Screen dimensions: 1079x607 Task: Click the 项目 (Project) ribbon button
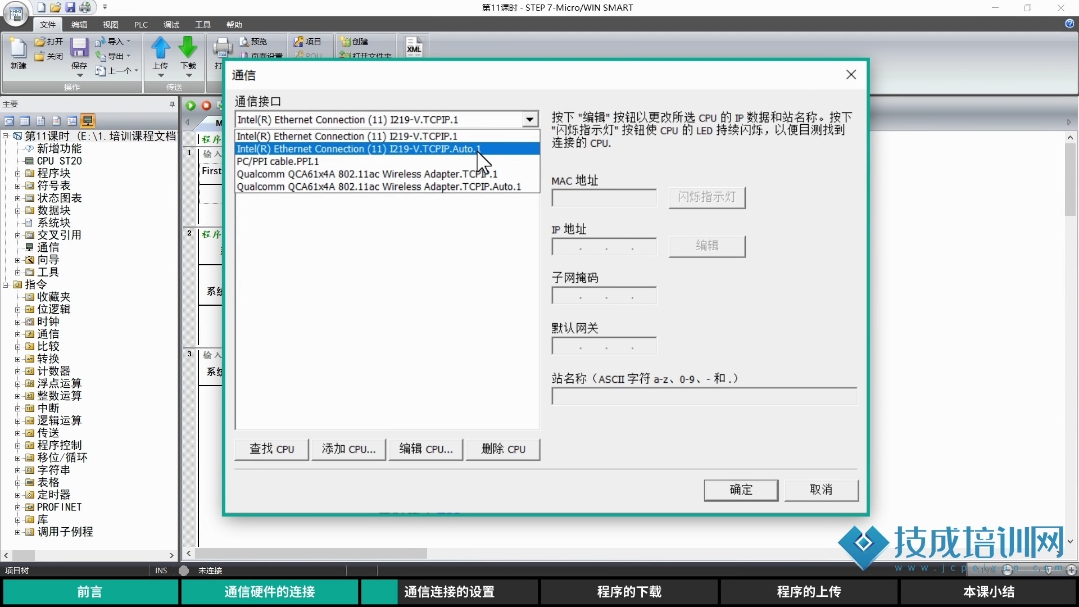(308, 42)
